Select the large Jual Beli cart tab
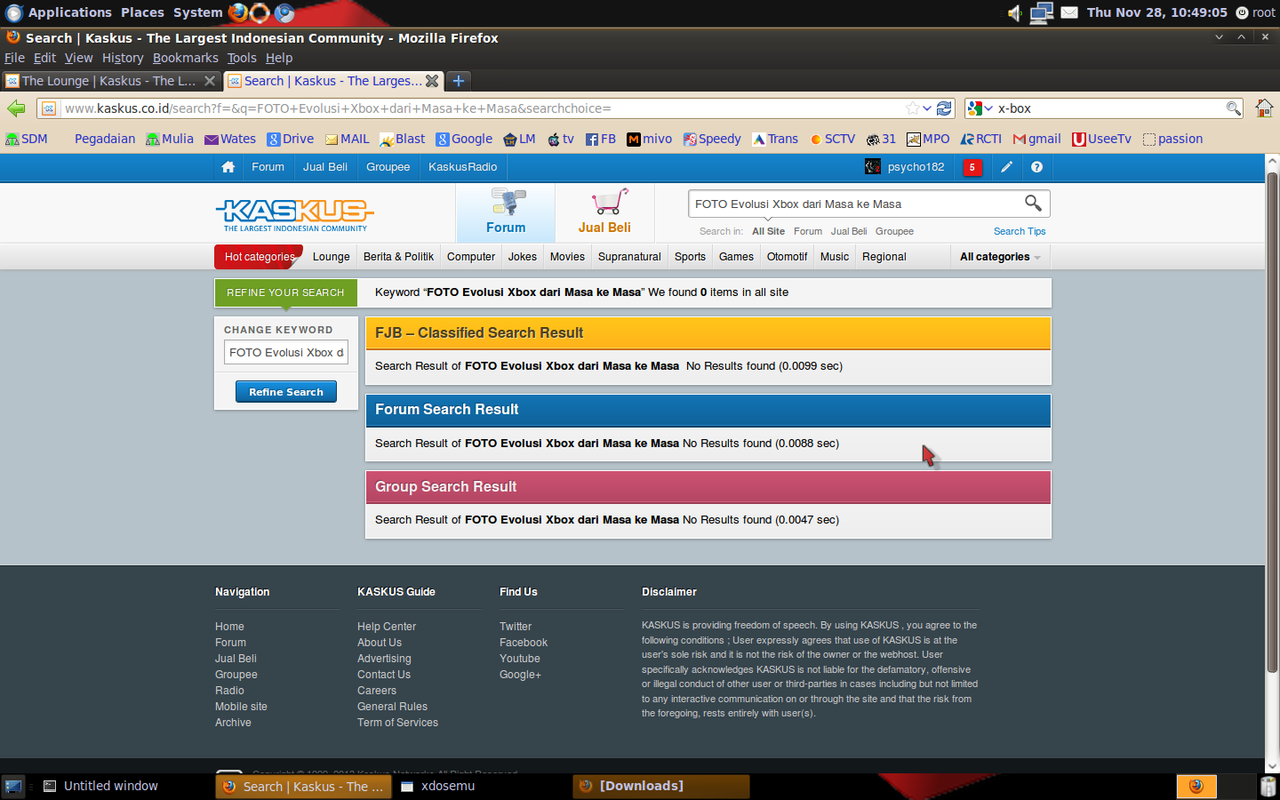This screenshot has width=1280, height=800. click(x=605, y=213)
